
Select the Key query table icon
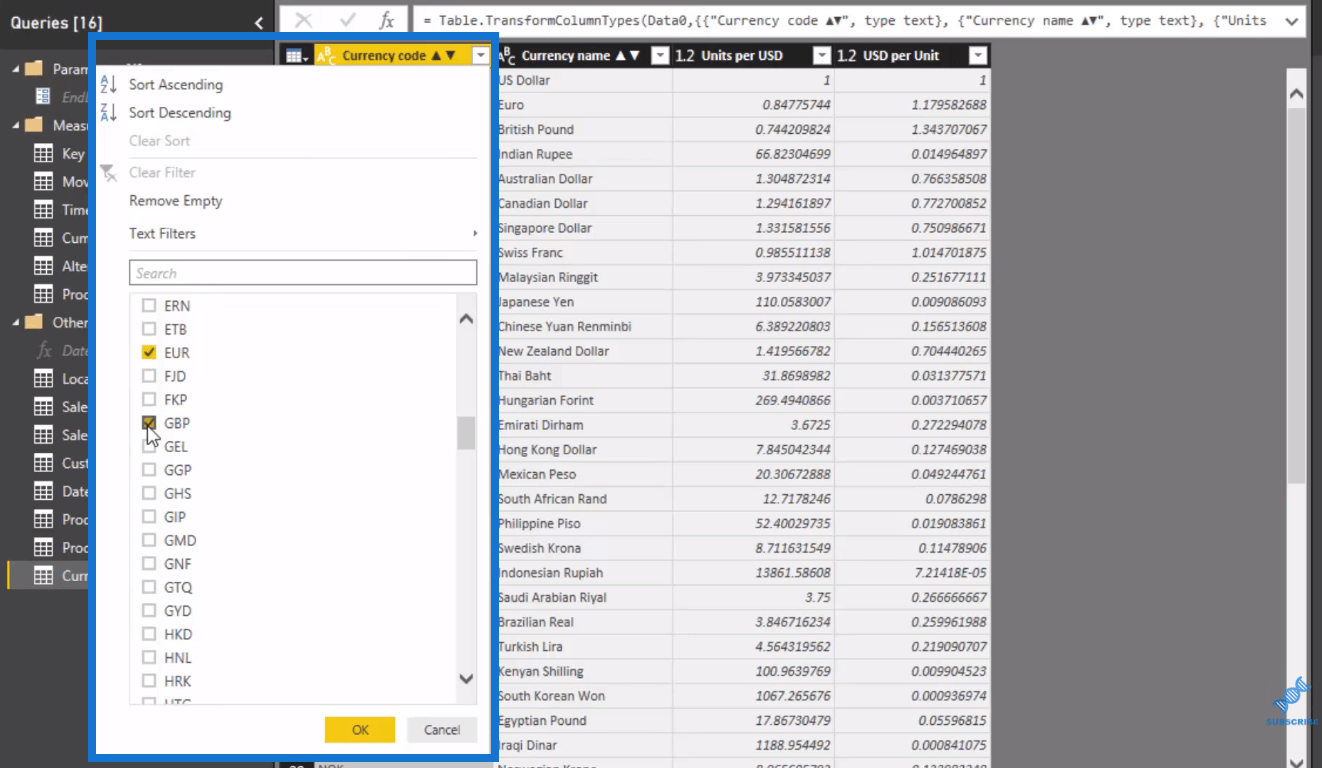(x=43, y=154)
